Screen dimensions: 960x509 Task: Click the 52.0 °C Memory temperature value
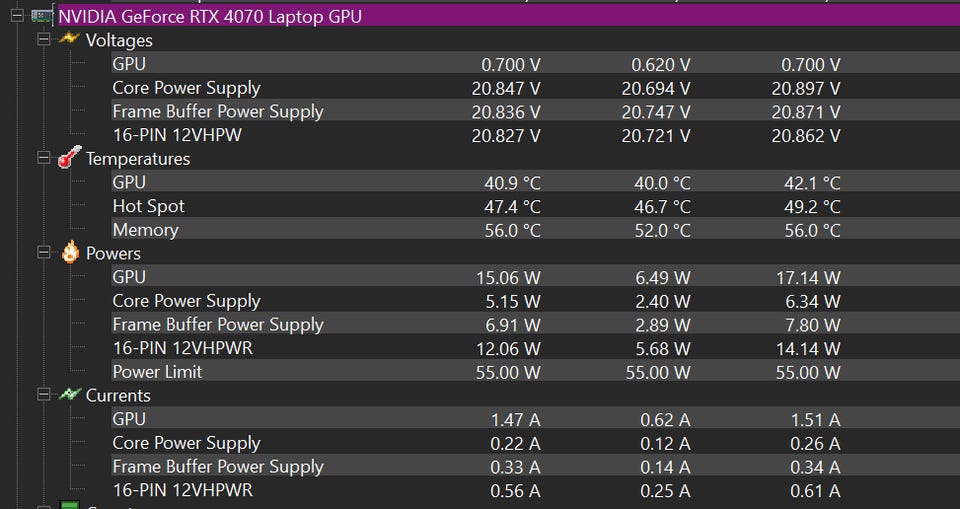662,230
